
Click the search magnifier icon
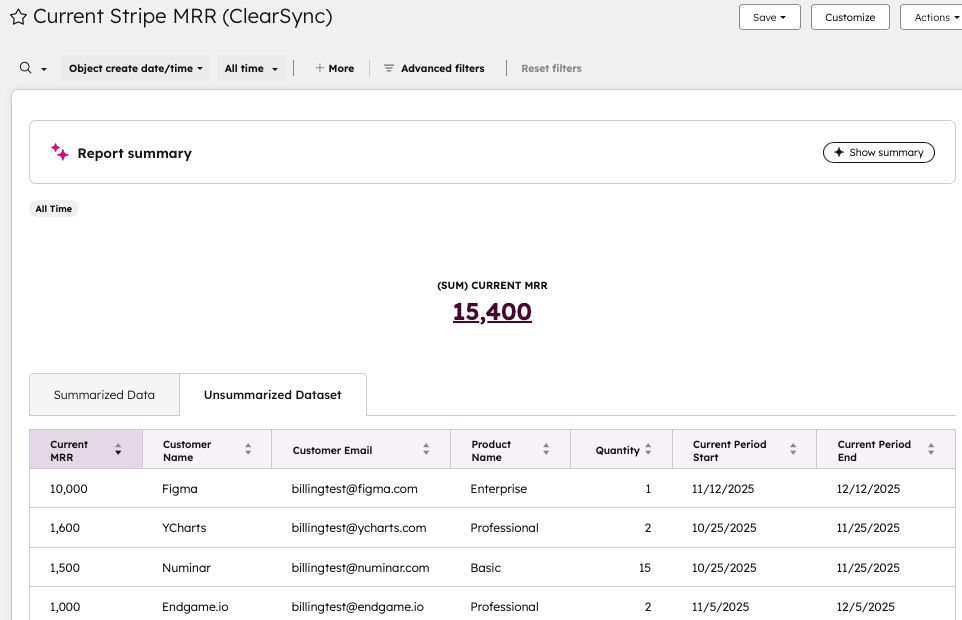click(26, 68)
